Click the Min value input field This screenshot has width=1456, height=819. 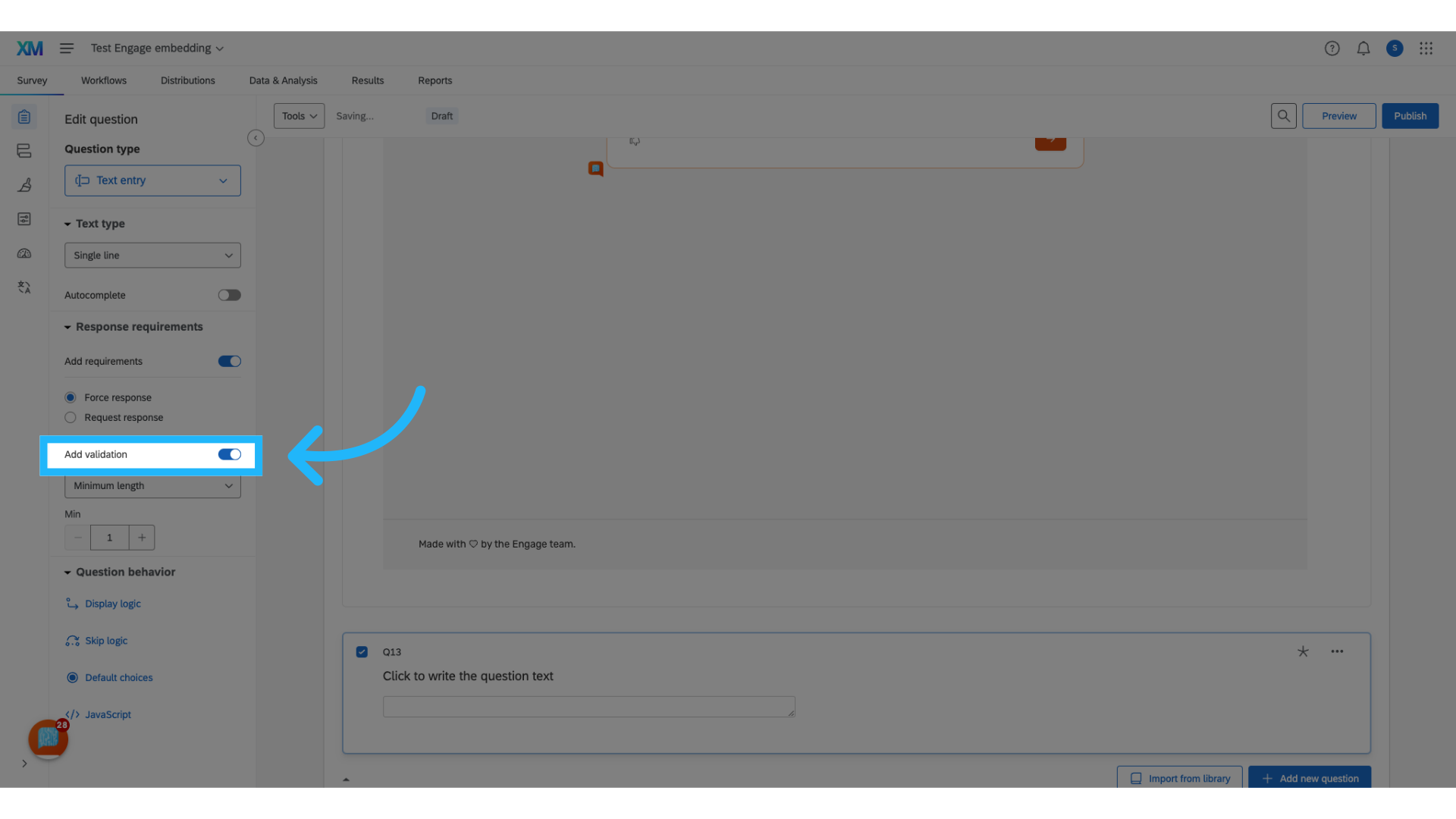point(109,538)
